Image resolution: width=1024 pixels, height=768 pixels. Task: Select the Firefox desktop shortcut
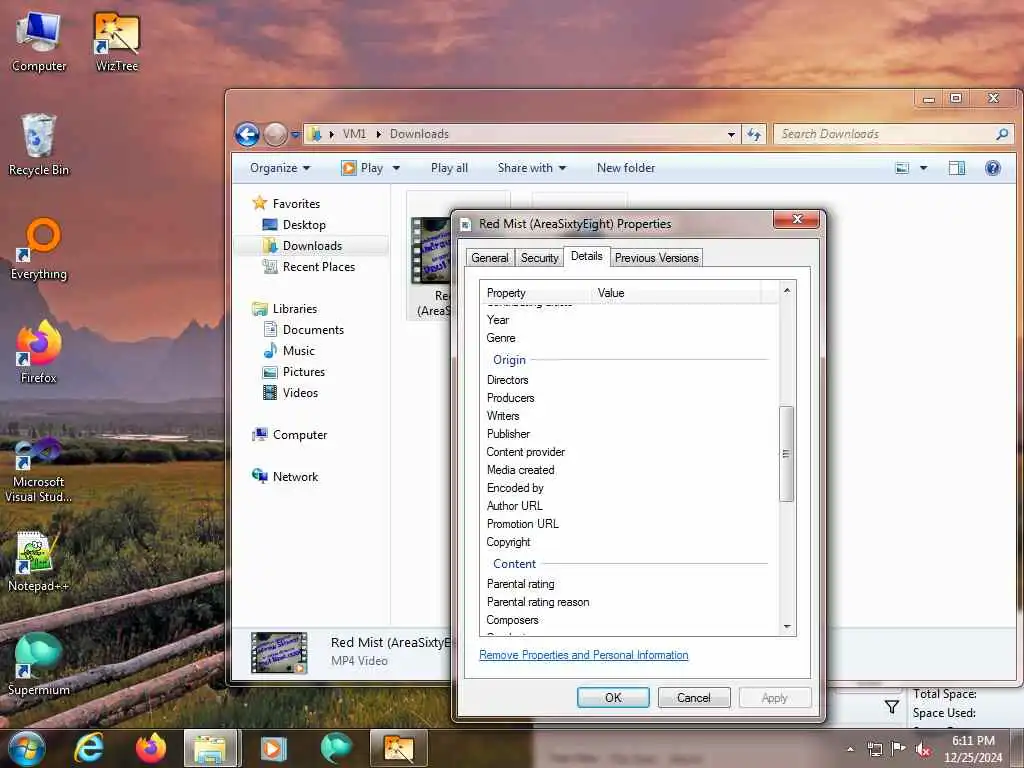39,353
